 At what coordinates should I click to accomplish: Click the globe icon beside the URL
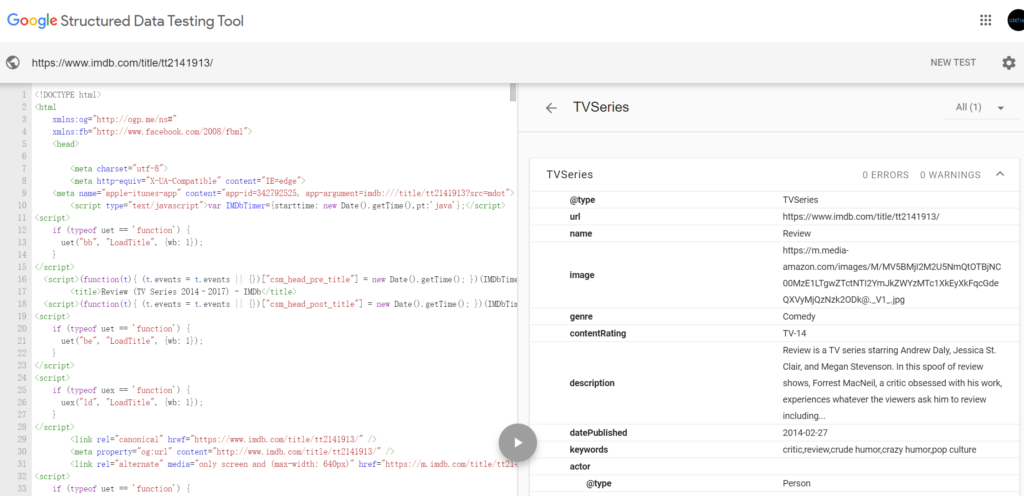pyautogui.click(x=13, y=62)
